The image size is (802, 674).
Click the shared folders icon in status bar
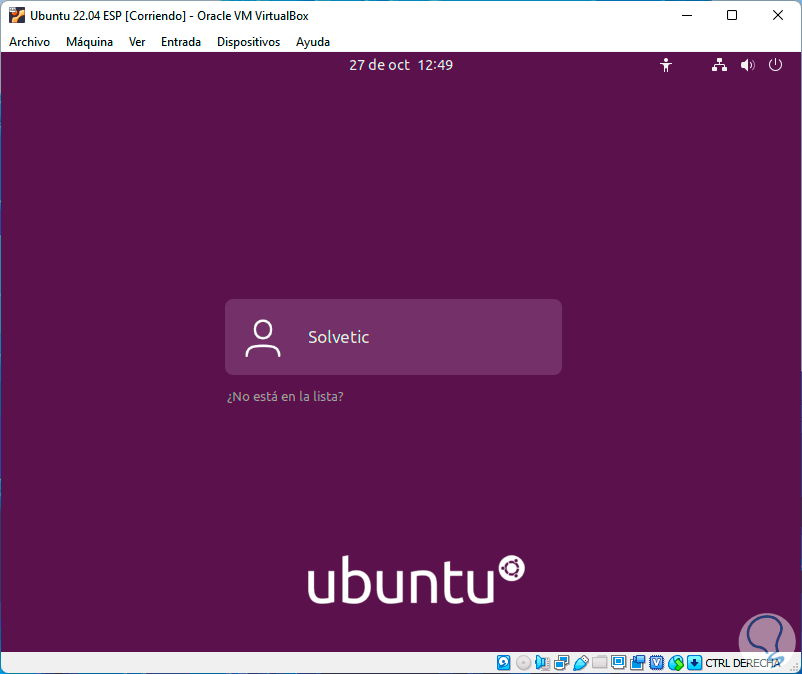[x=599, y=663]
